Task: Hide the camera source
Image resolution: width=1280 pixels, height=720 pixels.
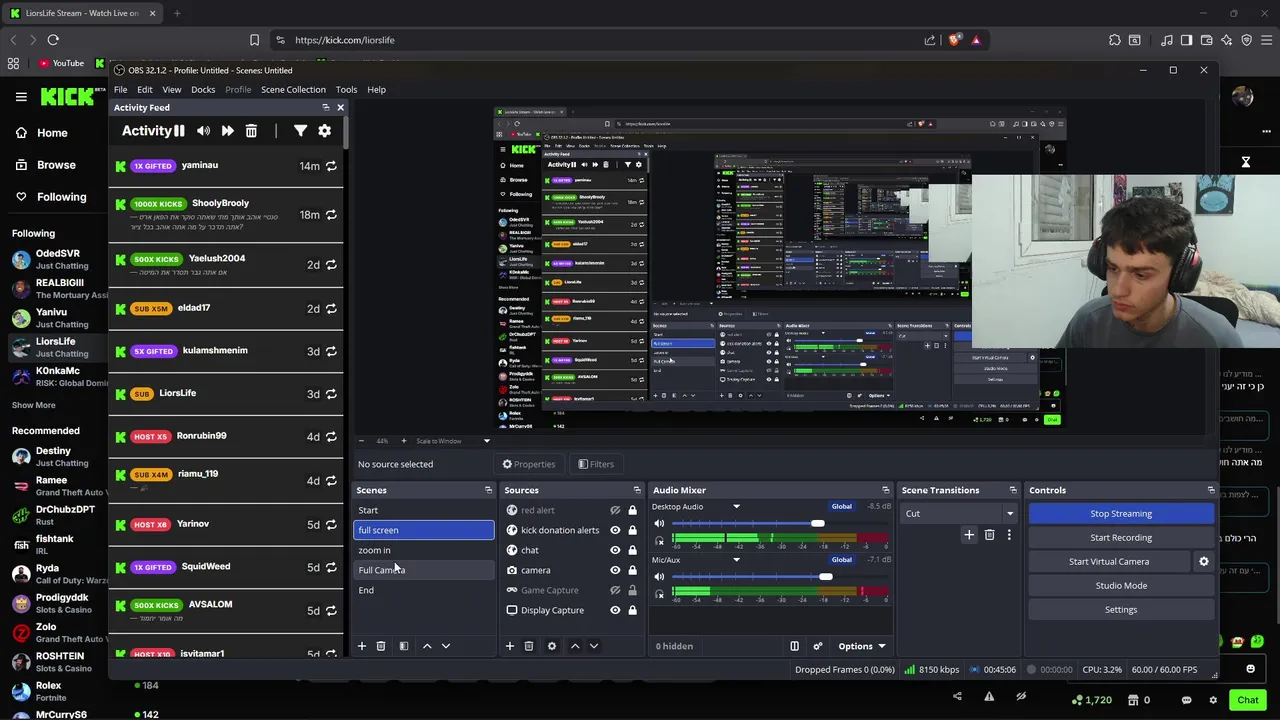Action: [615, 570]
